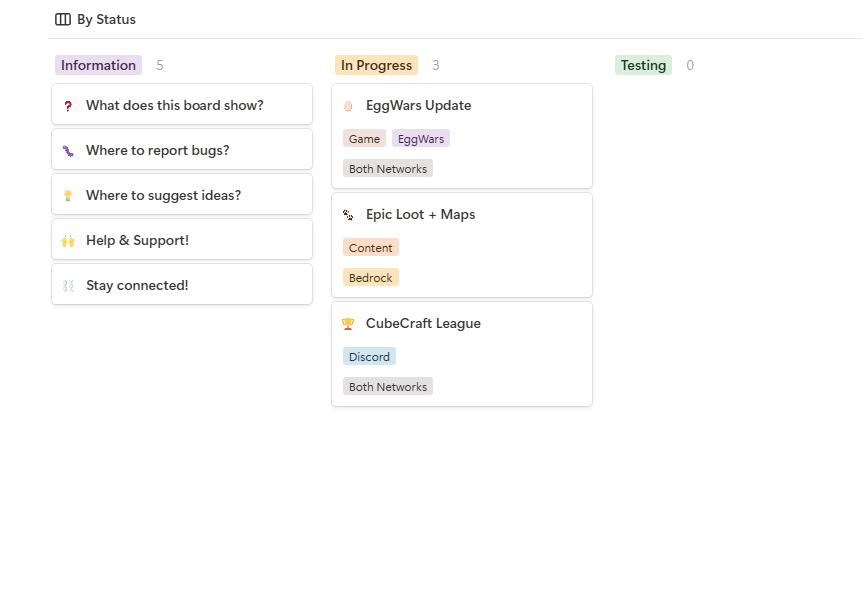Viewport: 863px width, 606px height.
Task: Click the board view icon beside By Status
Action: click(x=63, y=19)
